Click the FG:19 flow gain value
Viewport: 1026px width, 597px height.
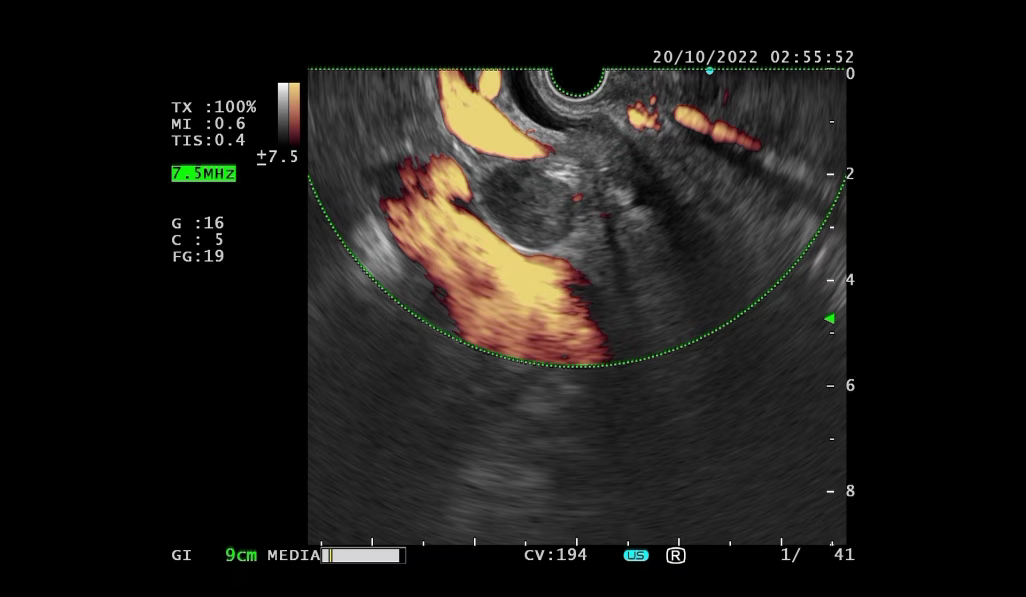(197, 256)
